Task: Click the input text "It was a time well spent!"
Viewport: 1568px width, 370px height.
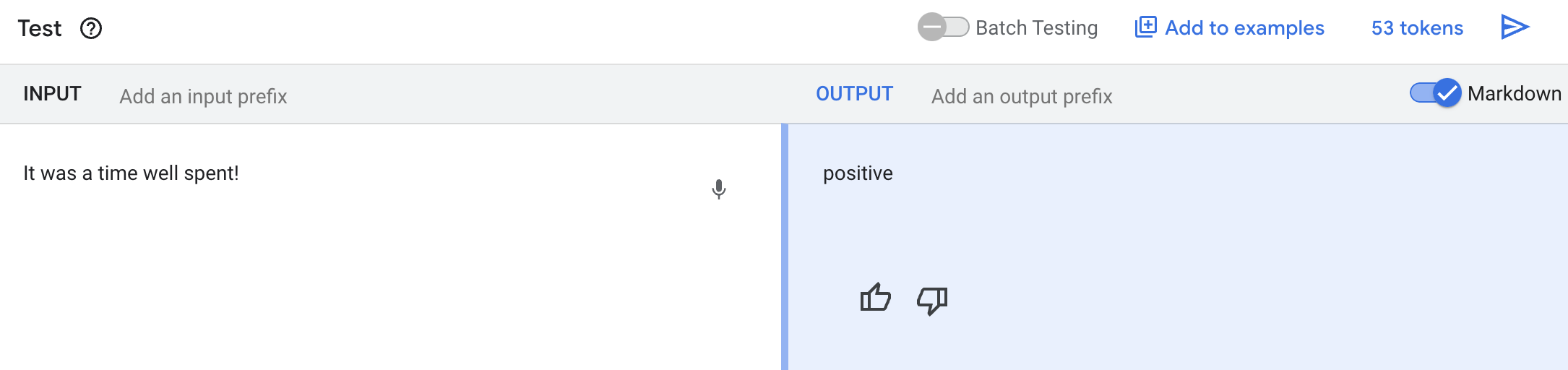Action: 131,173
